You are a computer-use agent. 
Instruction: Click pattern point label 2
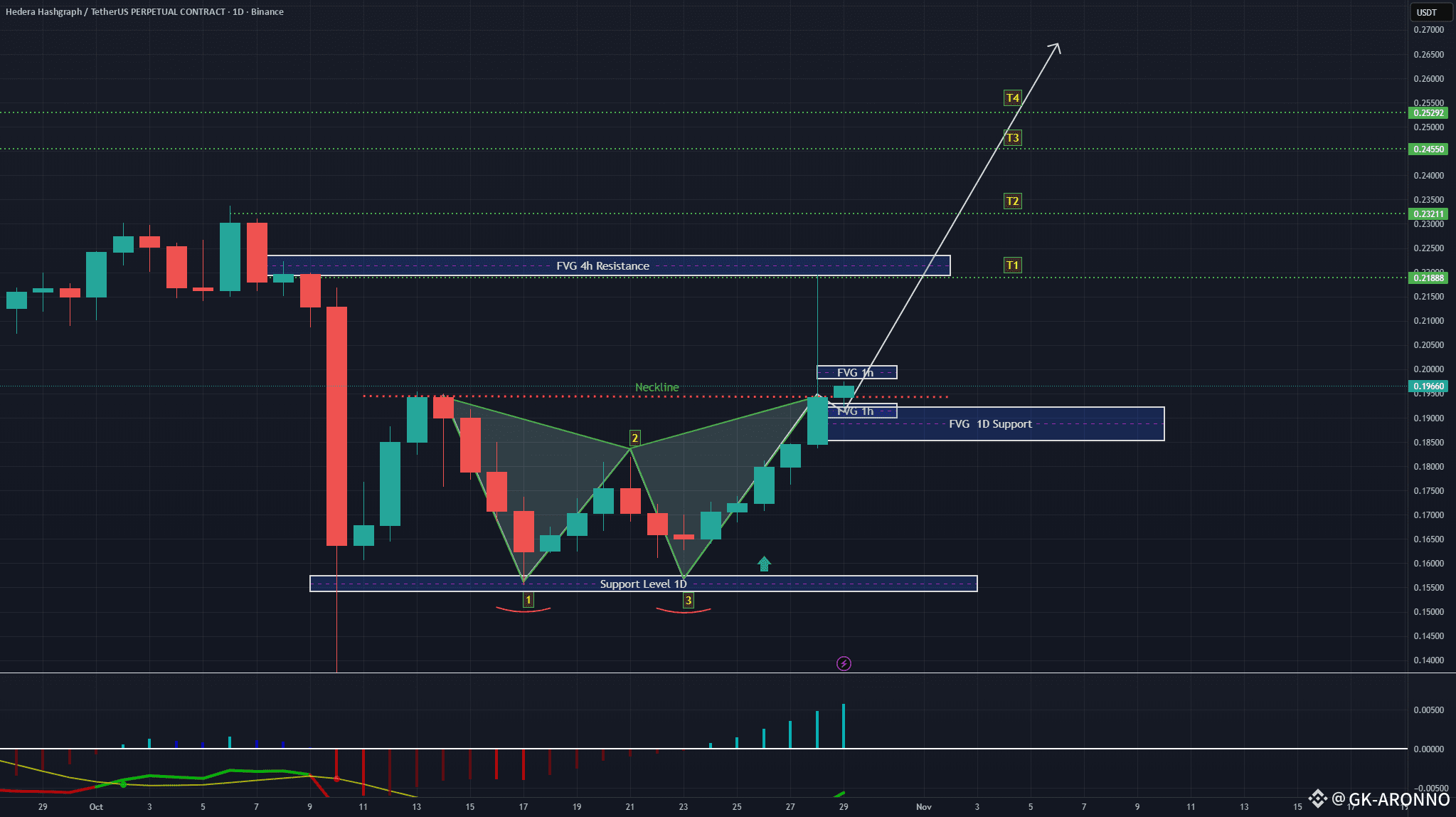coord(634,438)
